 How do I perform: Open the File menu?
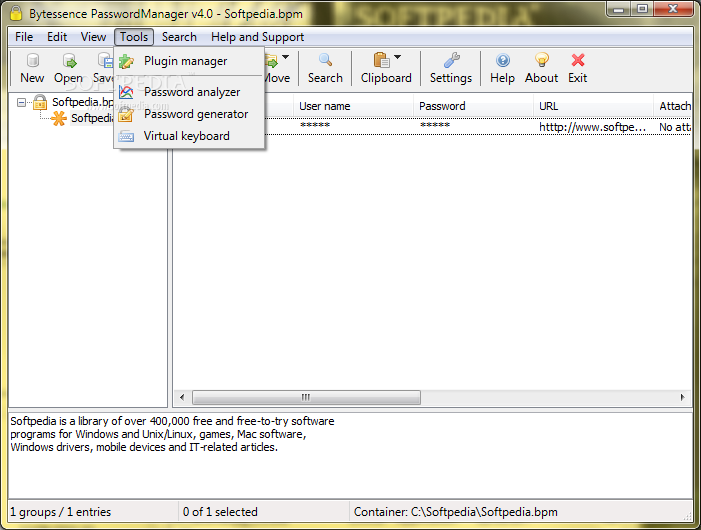pos(24,37)
